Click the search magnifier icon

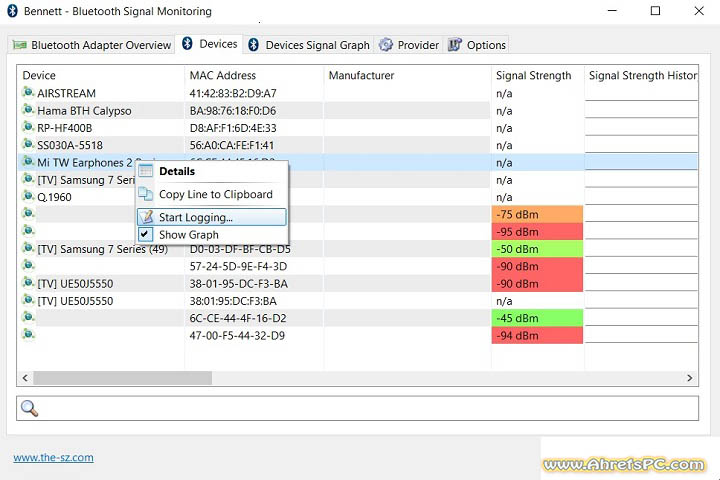(x=29, y=408)
